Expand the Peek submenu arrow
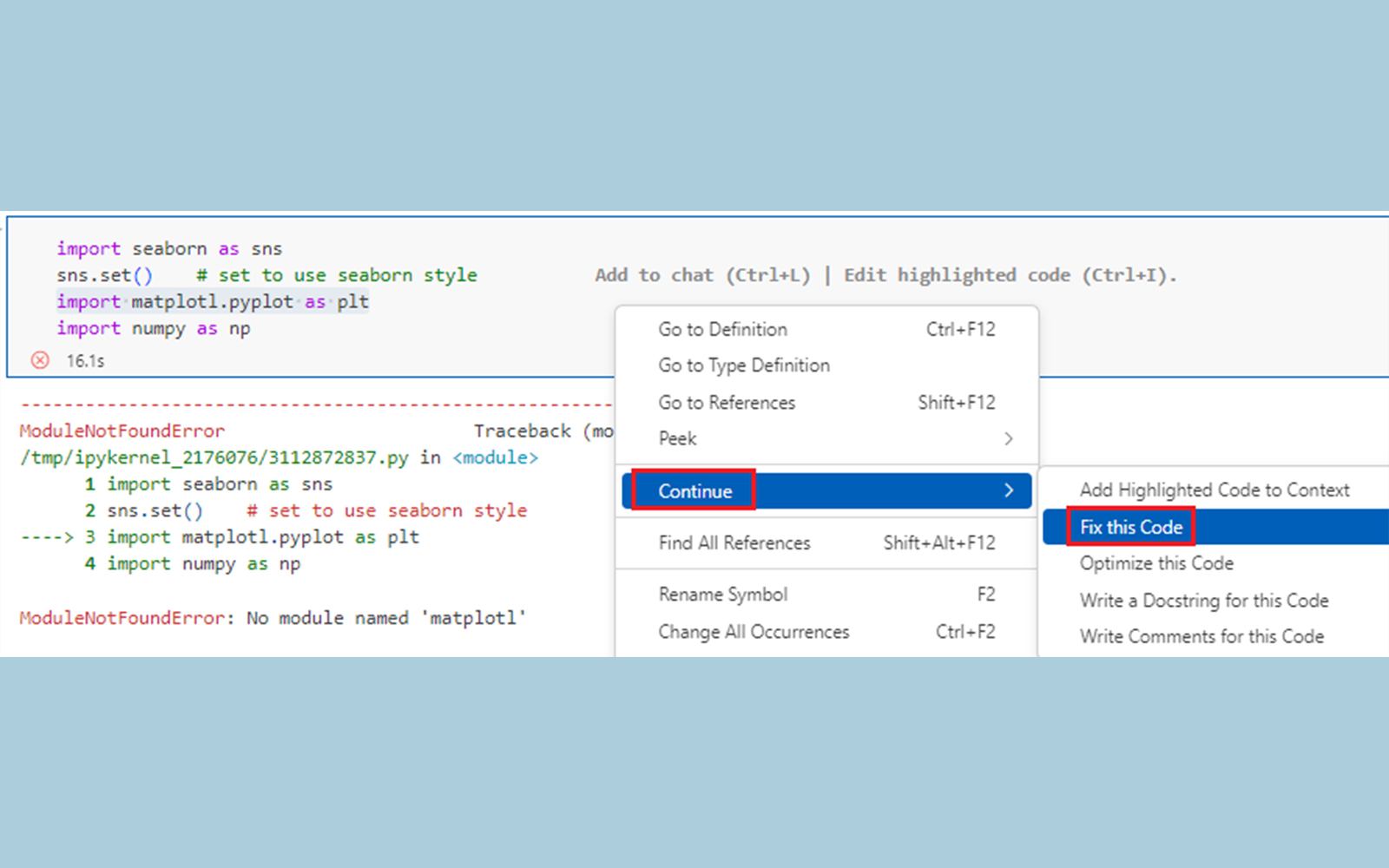 [1008, 438]
